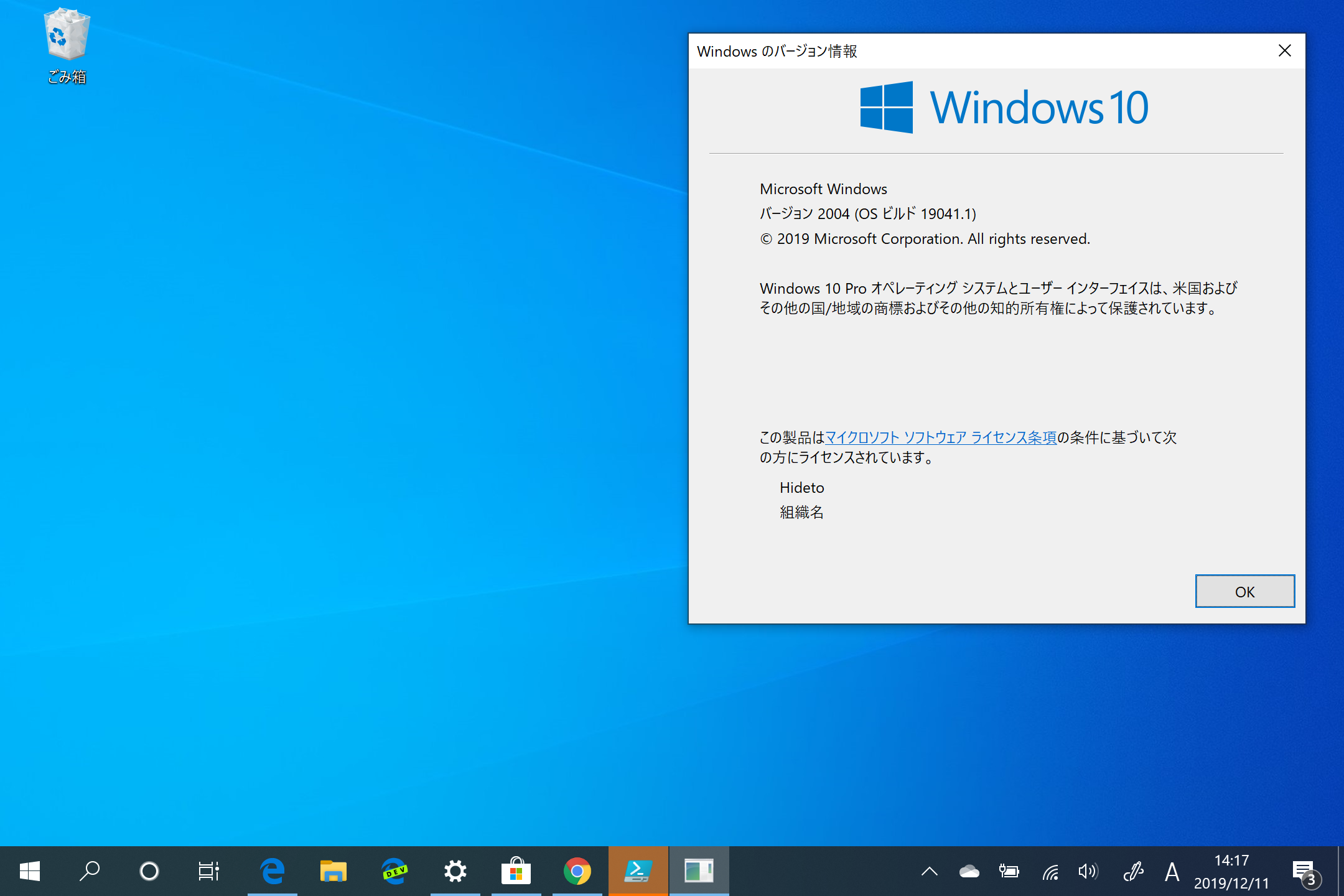Toggle the IME input mode indicator
This screenshot has width=1344, height=896.
click(1172, 871)
